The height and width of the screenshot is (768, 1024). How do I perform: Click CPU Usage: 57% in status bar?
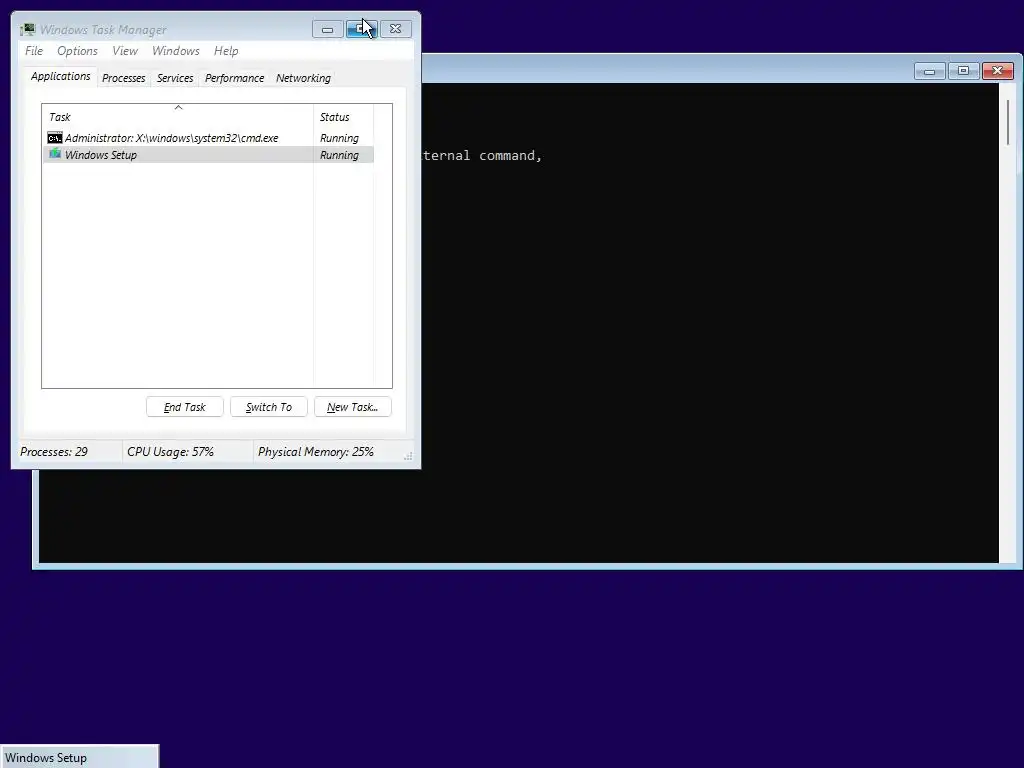(170, 452)
